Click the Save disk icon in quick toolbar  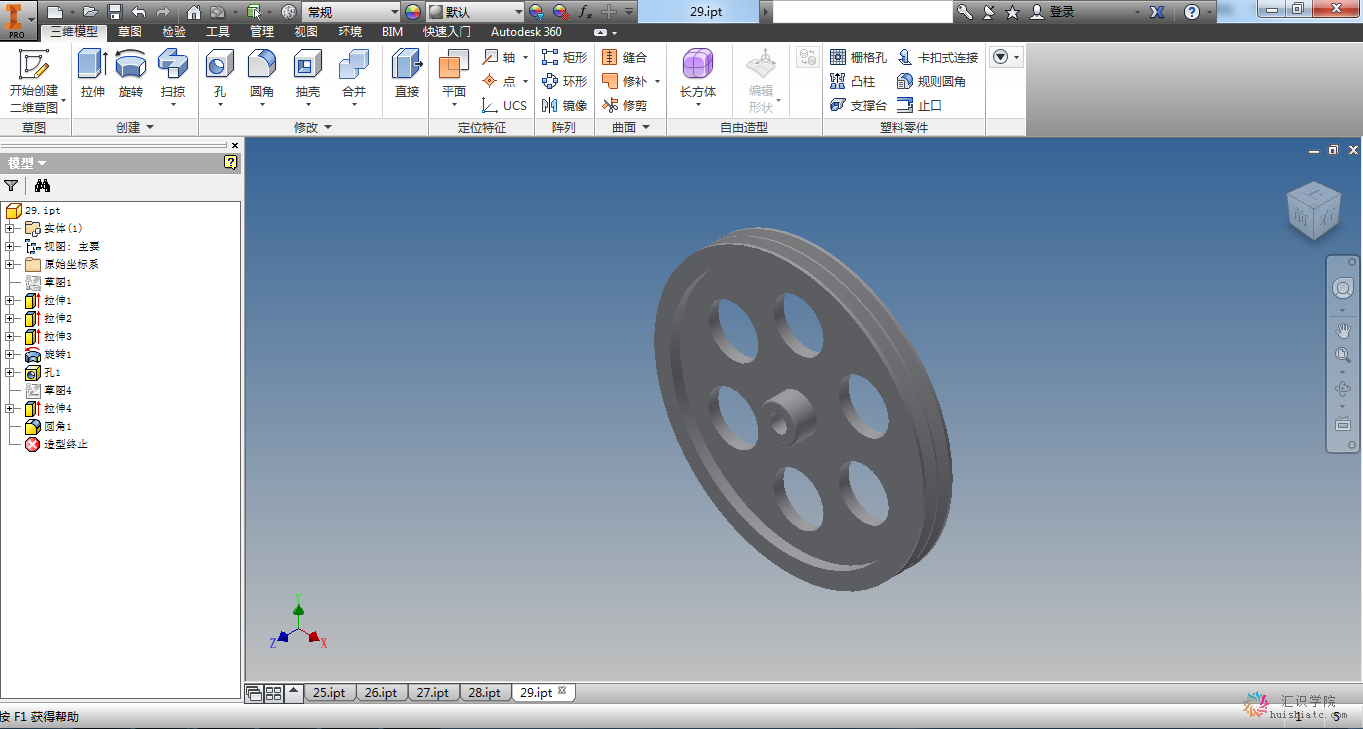point(115,12)
